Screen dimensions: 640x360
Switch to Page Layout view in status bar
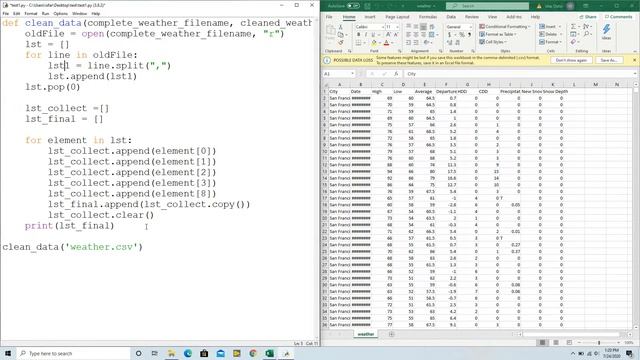point(556,342)
